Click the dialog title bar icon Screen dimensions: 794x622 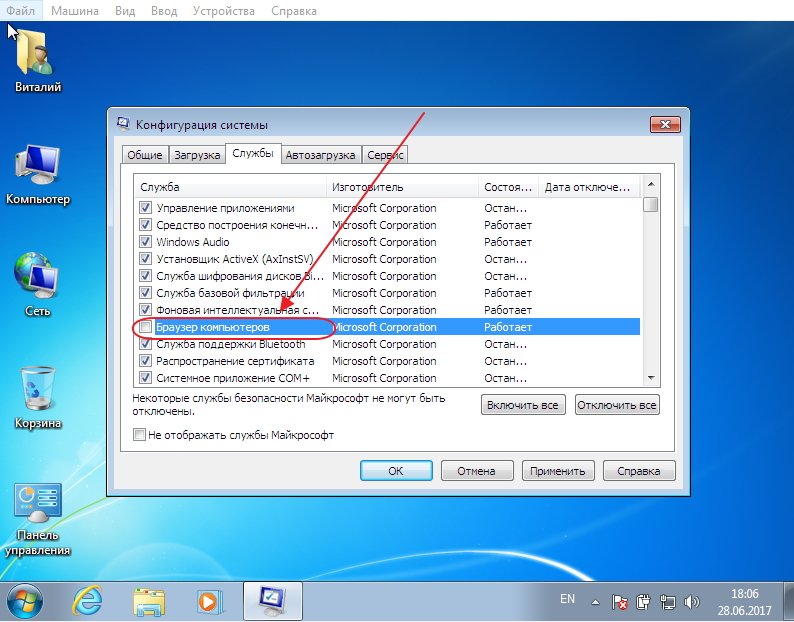coord(123,124)
